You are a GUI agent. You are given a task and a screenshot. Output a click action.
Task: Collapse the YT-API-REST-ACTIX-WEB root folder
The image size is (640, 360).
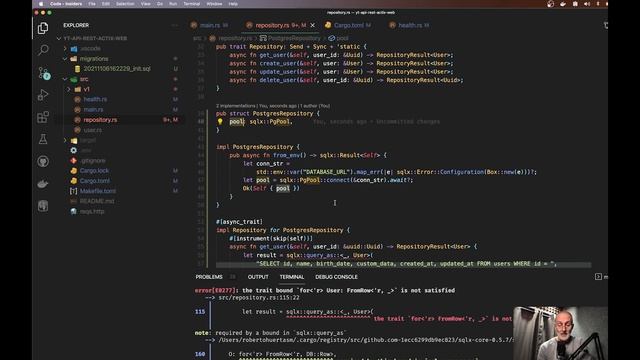tap(59, 38)
